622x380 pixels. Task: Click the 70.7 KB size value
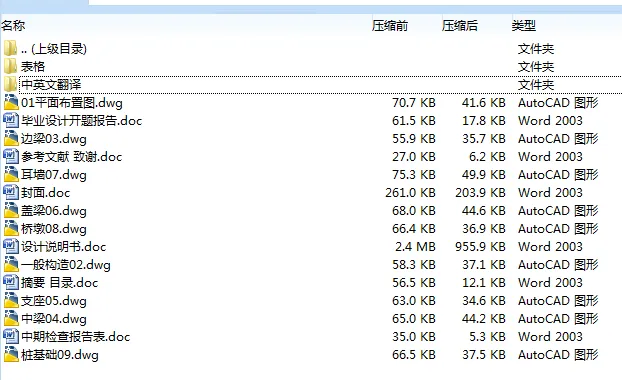click(x=414, y=103)
